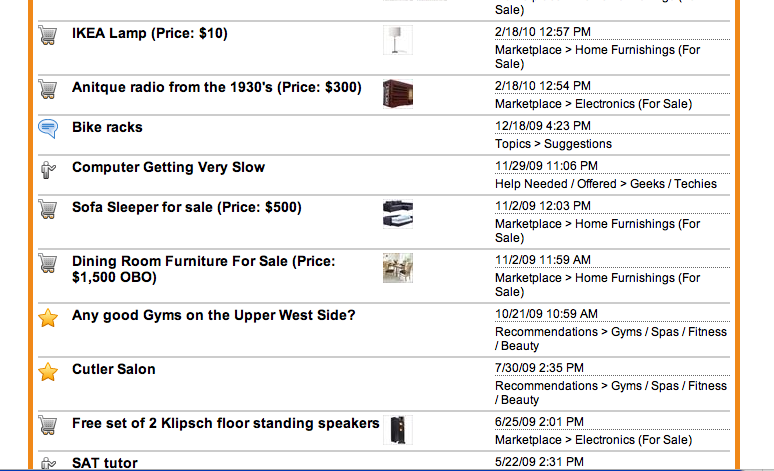
Task: Click the cart icon beside Sofa Sleeper listing
Action: click(x=47, y=209)
